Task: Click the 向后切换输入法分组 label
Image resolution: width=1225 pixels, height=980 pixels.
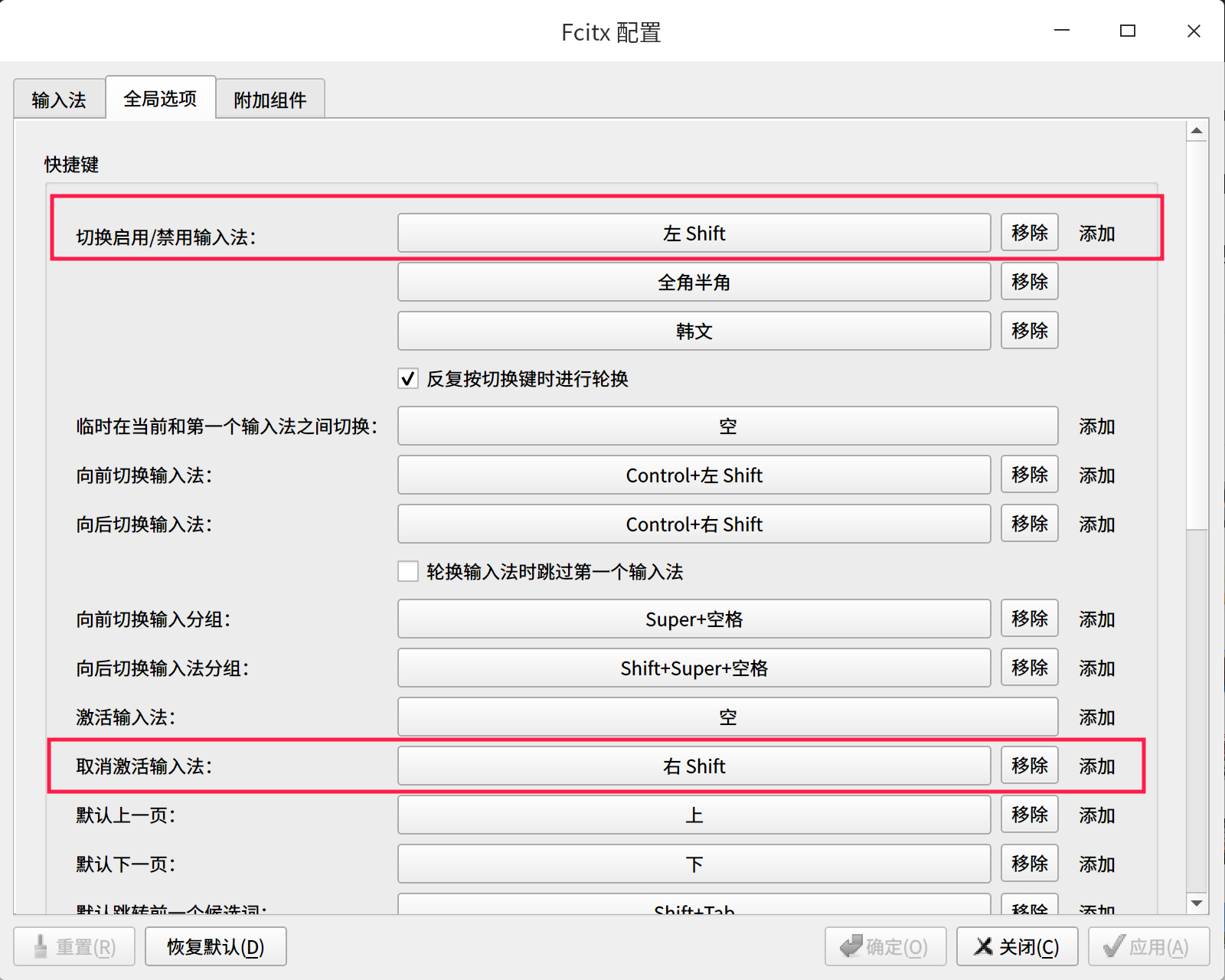Action: click(x=162, y=668)
